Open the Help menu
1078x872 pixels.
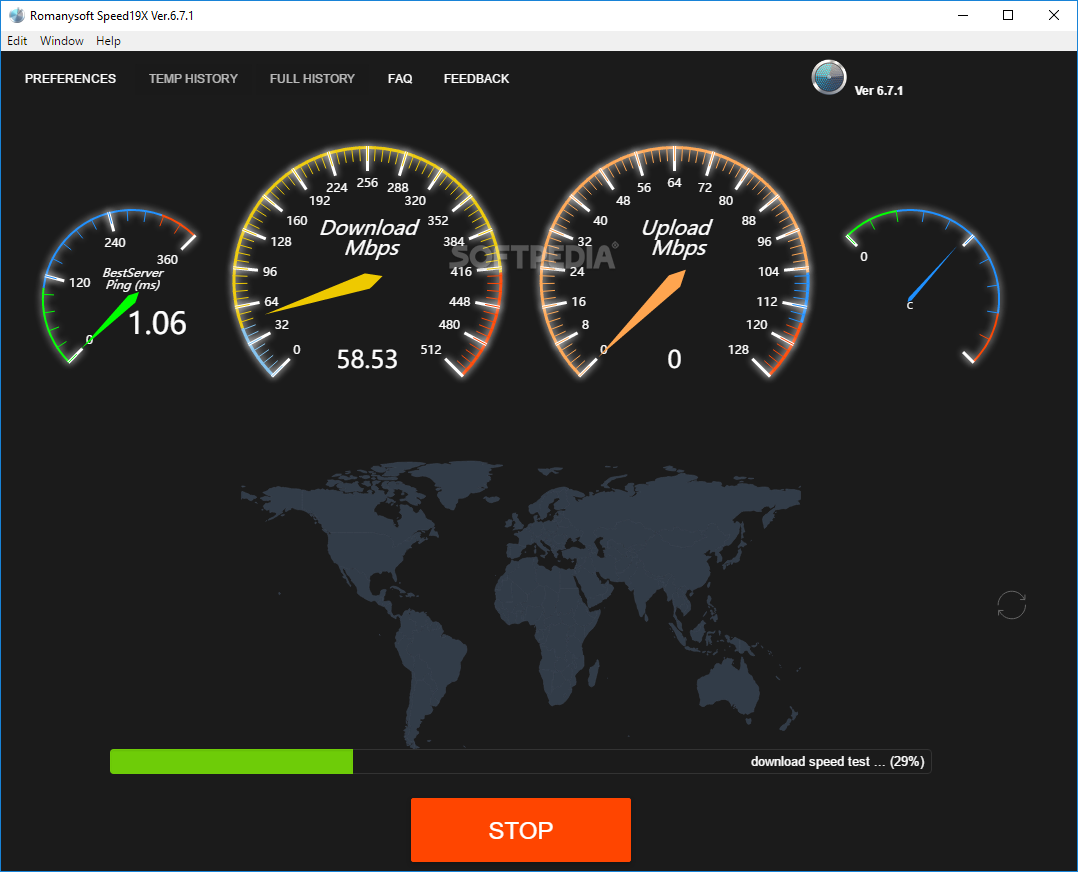coord(108,41)
